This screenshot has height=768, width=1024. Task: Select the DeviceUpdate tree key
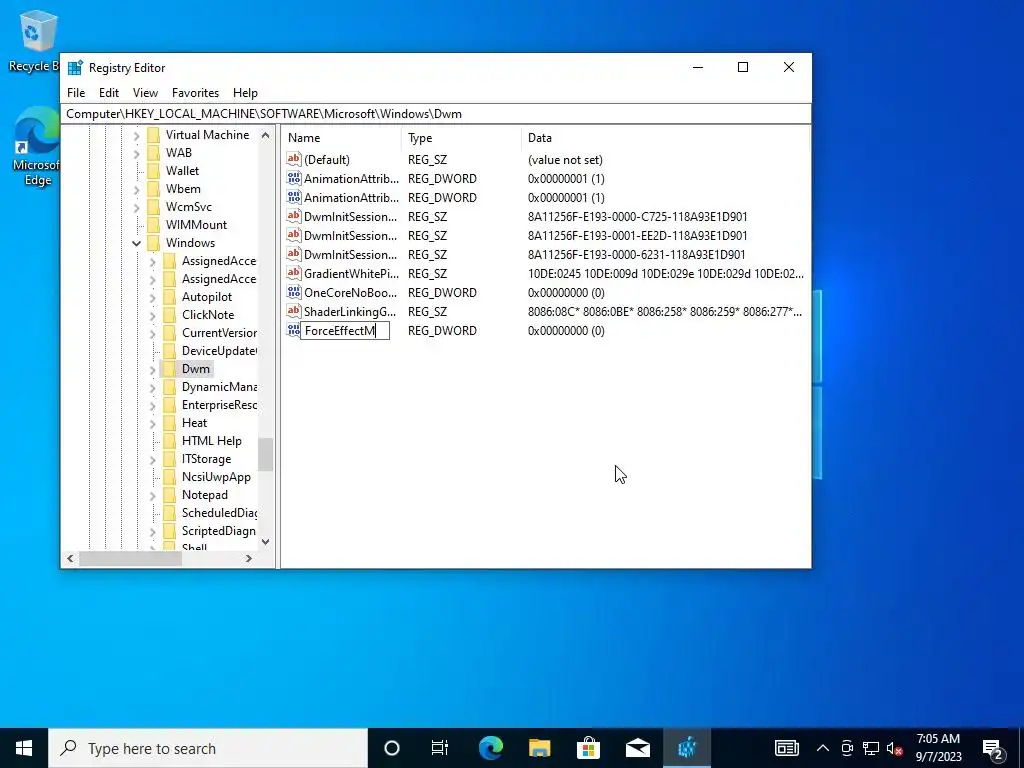point(219,351)
